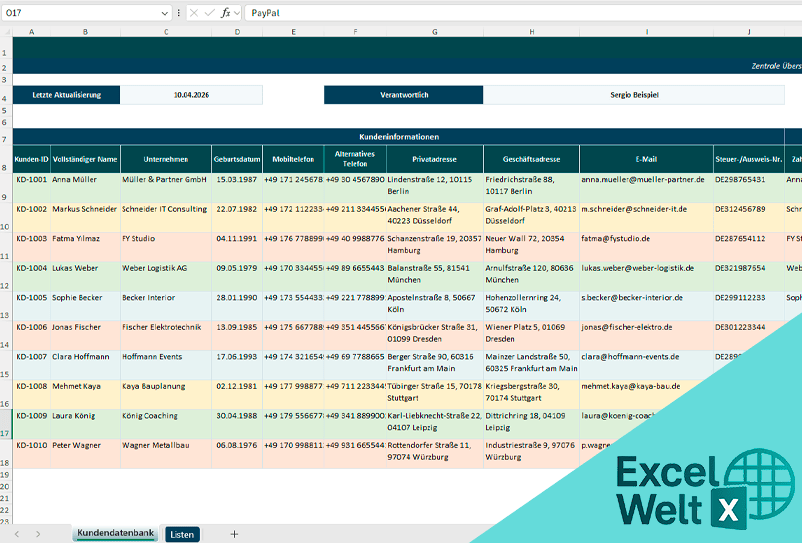Click the Kunden-ID column heading

[32, 159]
